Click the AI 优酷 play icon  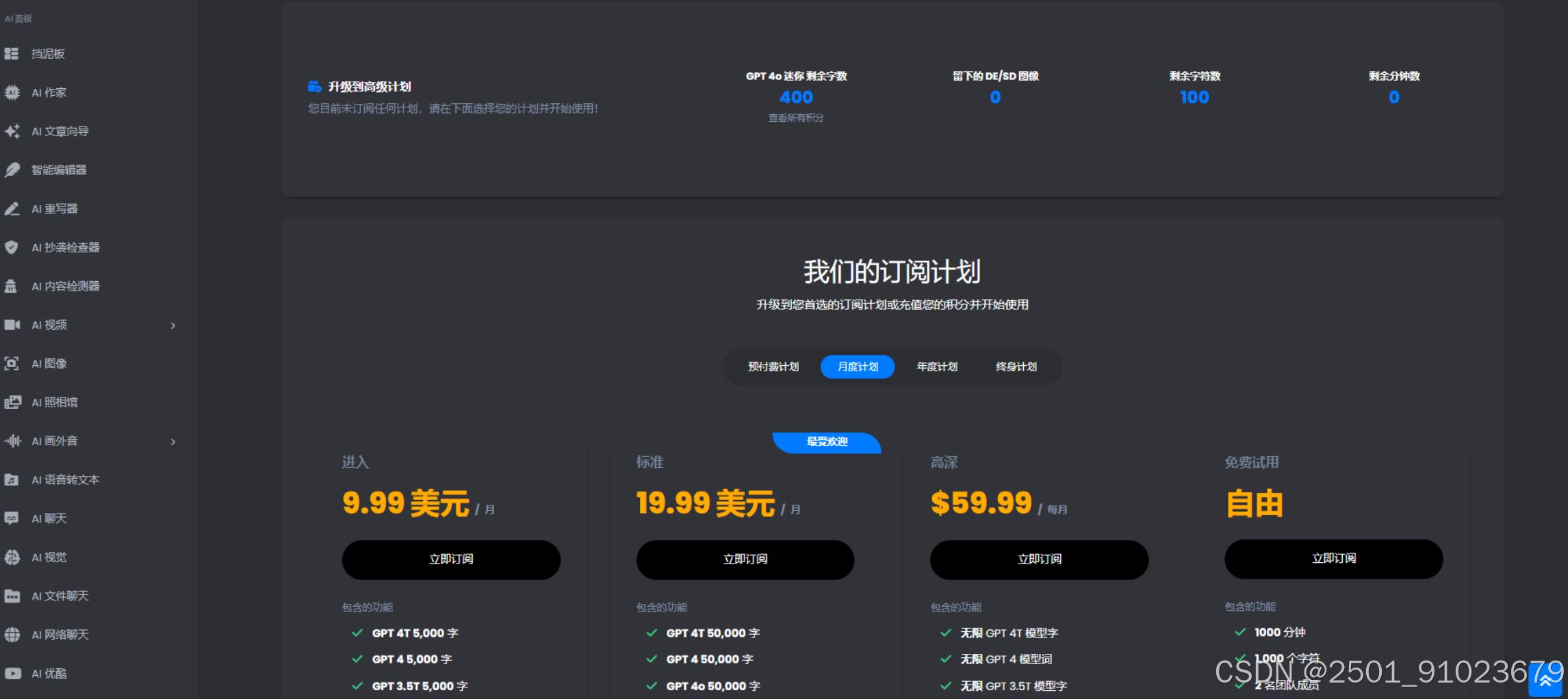[x=12, y=674]
